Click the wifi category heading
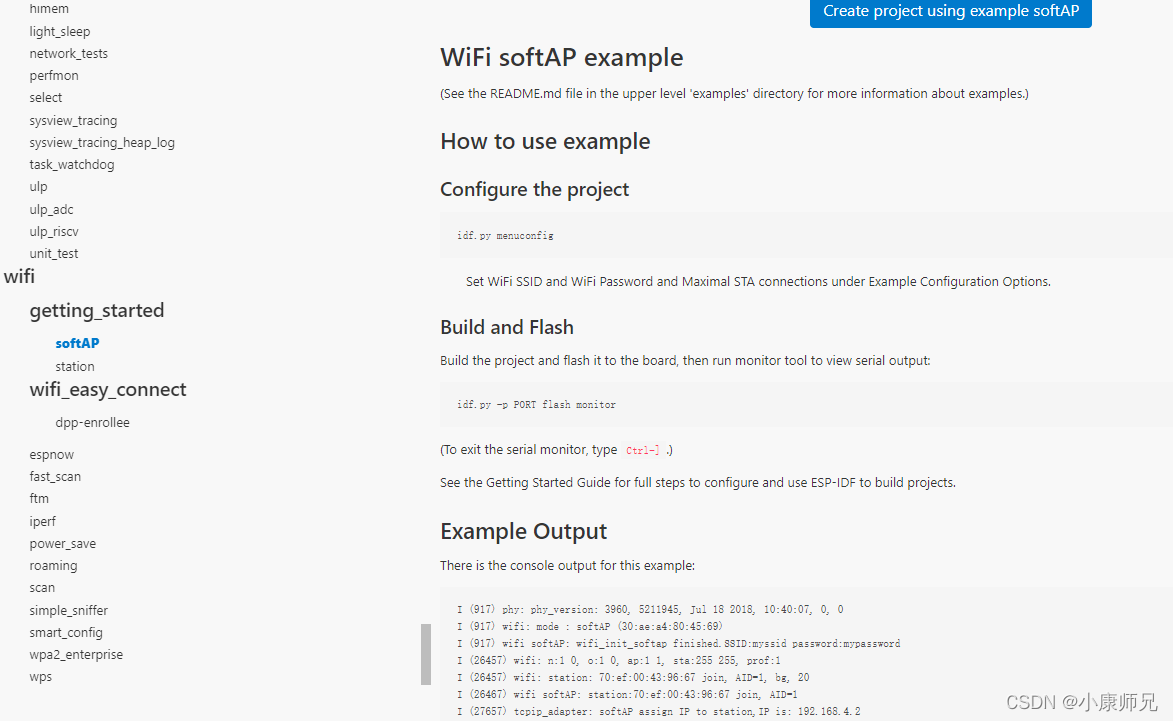1173x721 pixels. pyautogui.click(x=19, y=277)
